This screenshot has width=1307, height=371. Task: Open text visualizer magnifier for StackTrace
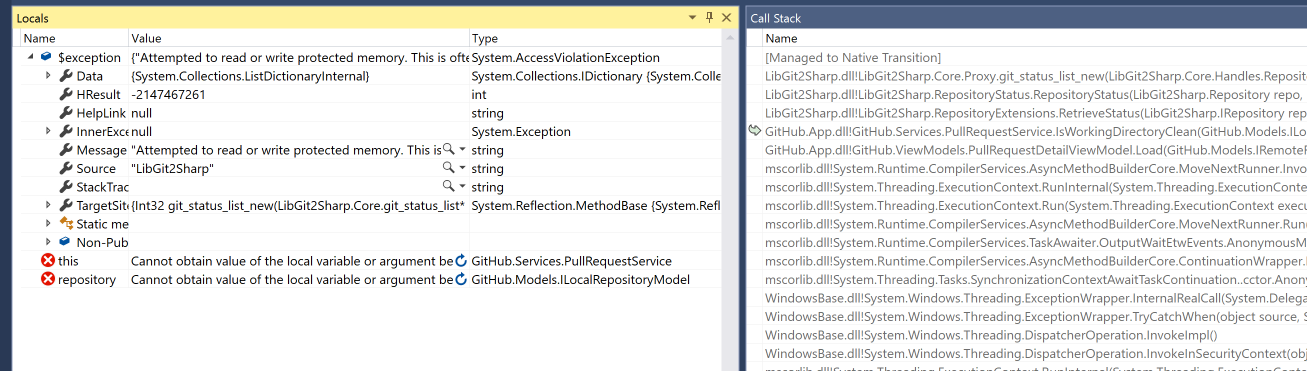(x=449, y=187)
